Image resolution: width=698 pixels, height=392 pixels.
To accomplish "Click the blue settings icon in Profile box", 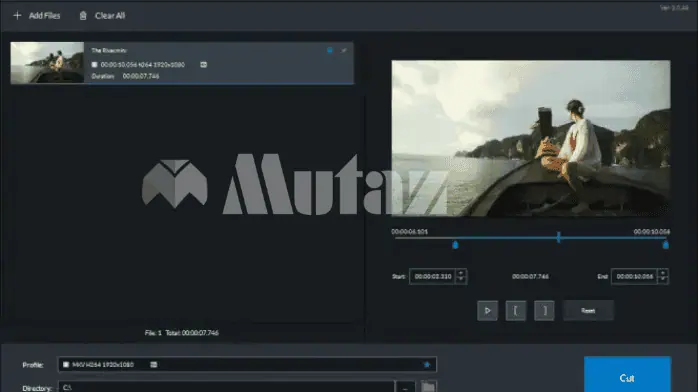I will [427, 364].
